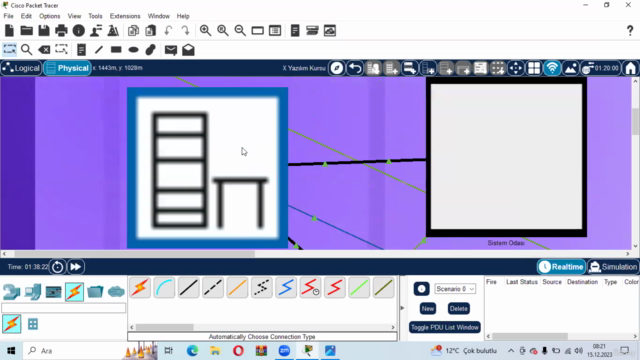
Task: Open network information icon
Action: [x=78, y=31]
